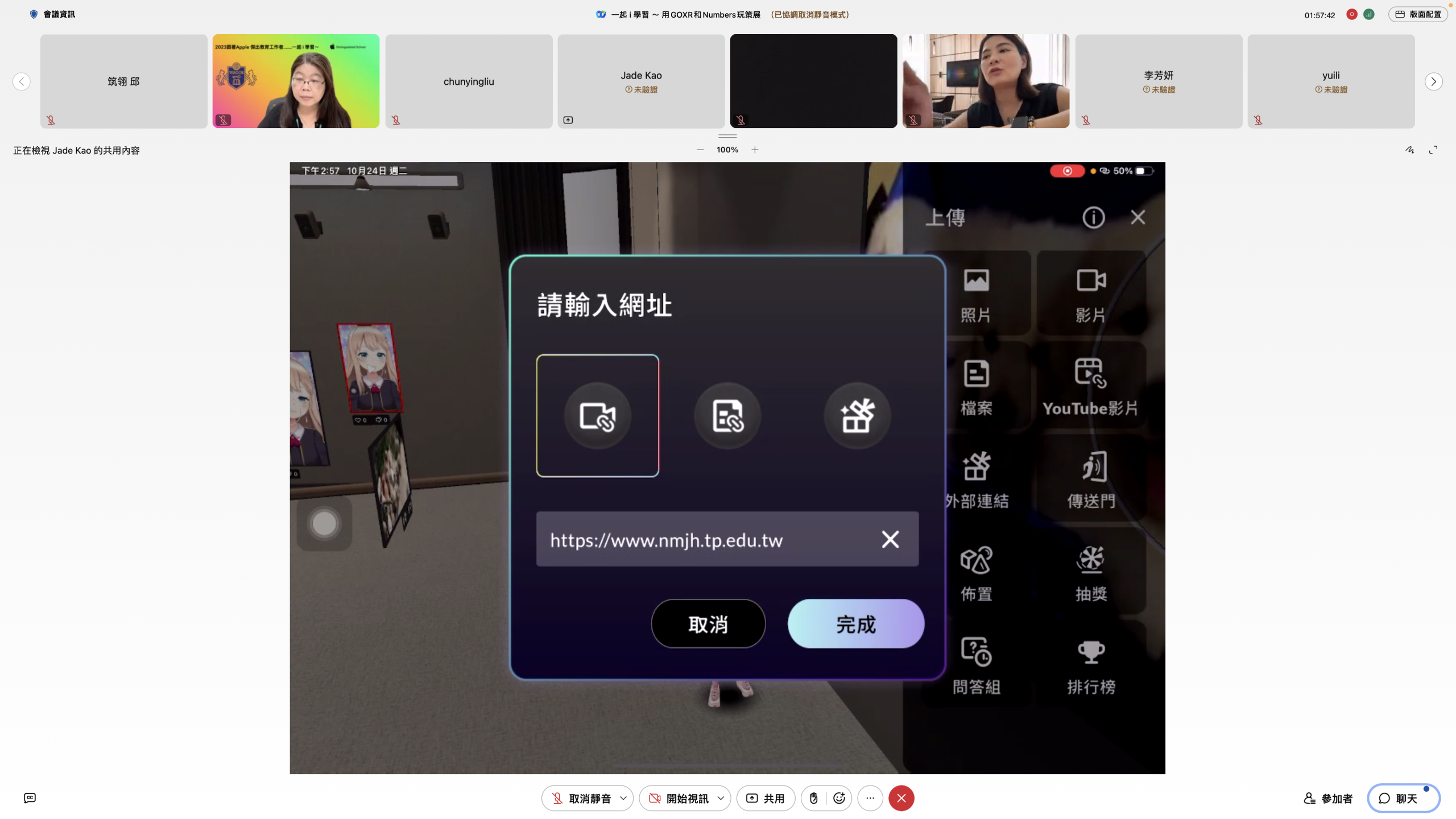Toggle the chat panel (聊天)
1456x819 pixels.
pyautogui.click(x=1403, y=798)
